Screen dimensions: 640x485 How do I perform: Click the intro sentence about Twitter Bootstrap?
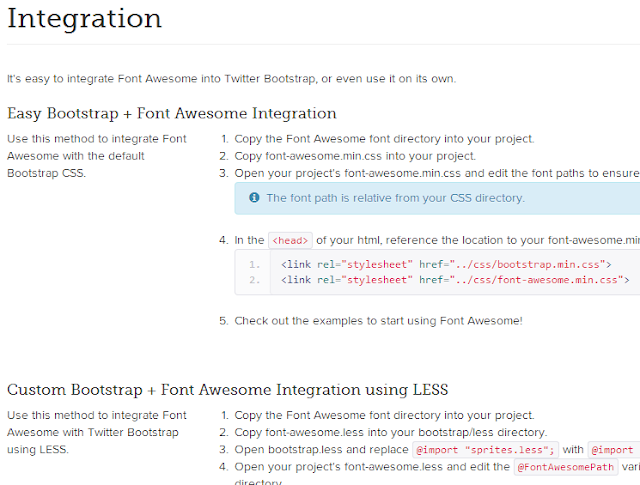[x=231, y=79]
